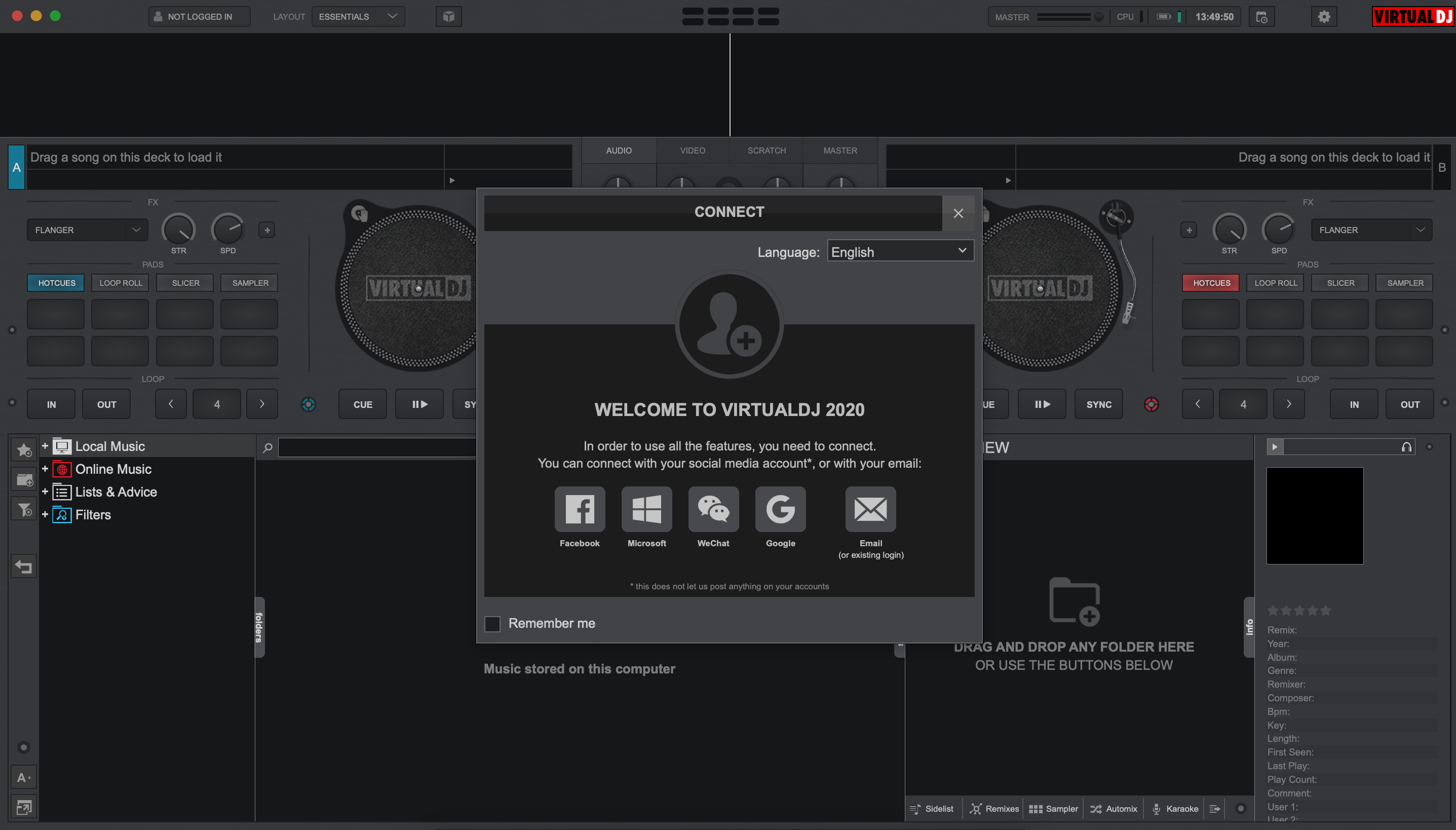1456x830 pixels.
Task: Select left deck Loop Roll pad mode
Action: click(x=120, y=283)
